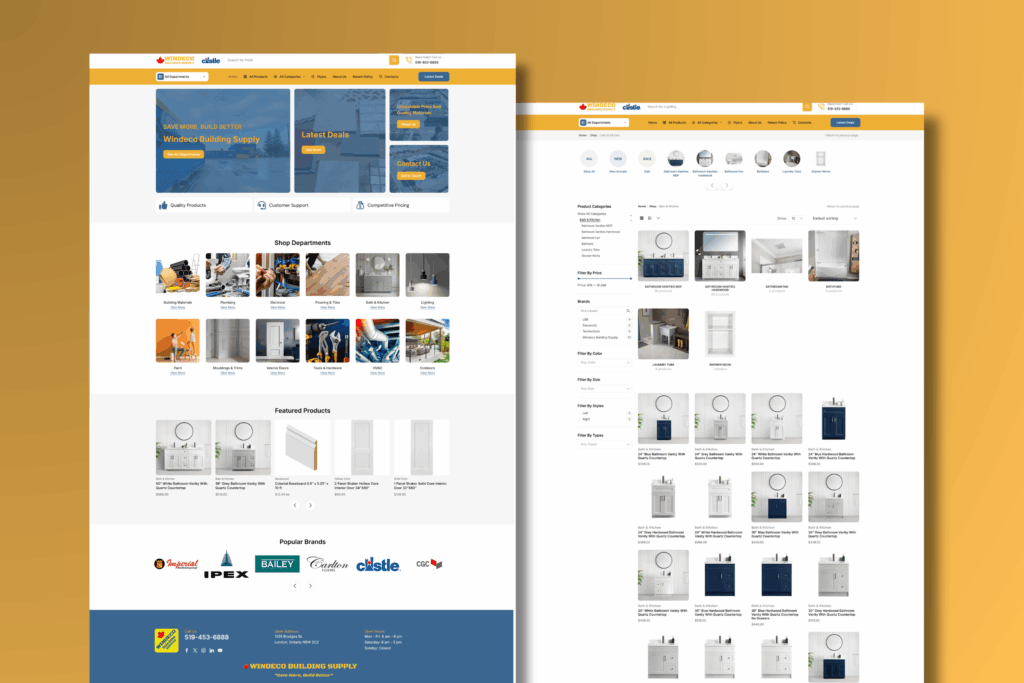Viewport: 1024px width, 683px height.
Task: Enable the Left style filter checkbox
Action: 580,413
